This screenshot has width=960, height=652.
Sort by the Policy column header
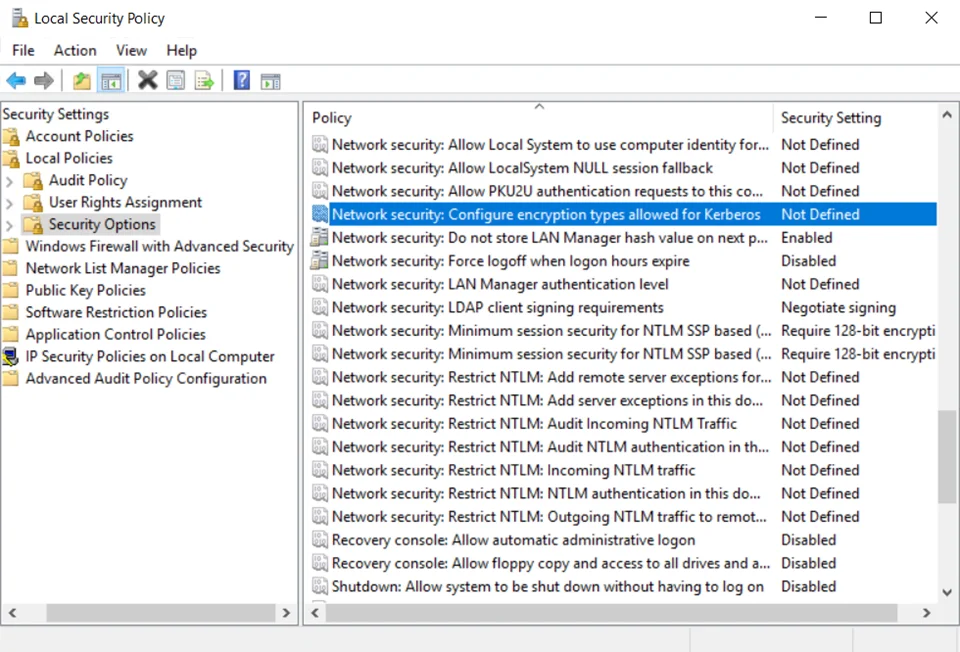(x=539, y=118)
